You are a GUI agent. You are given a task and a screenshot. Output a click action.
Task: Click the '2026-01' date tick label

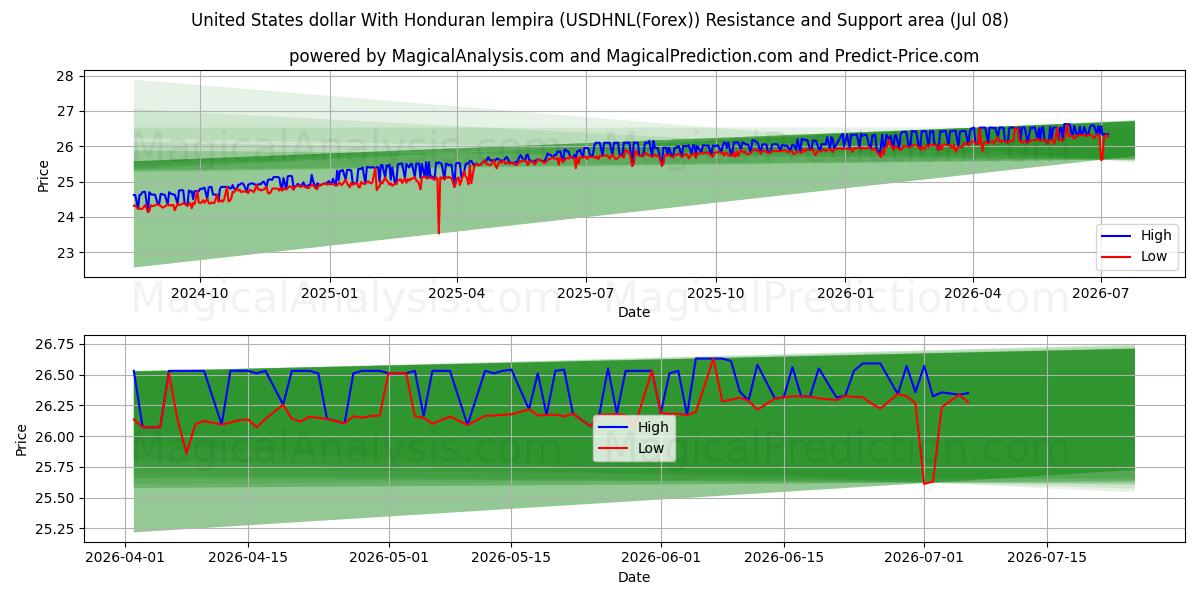pos(845,293)
